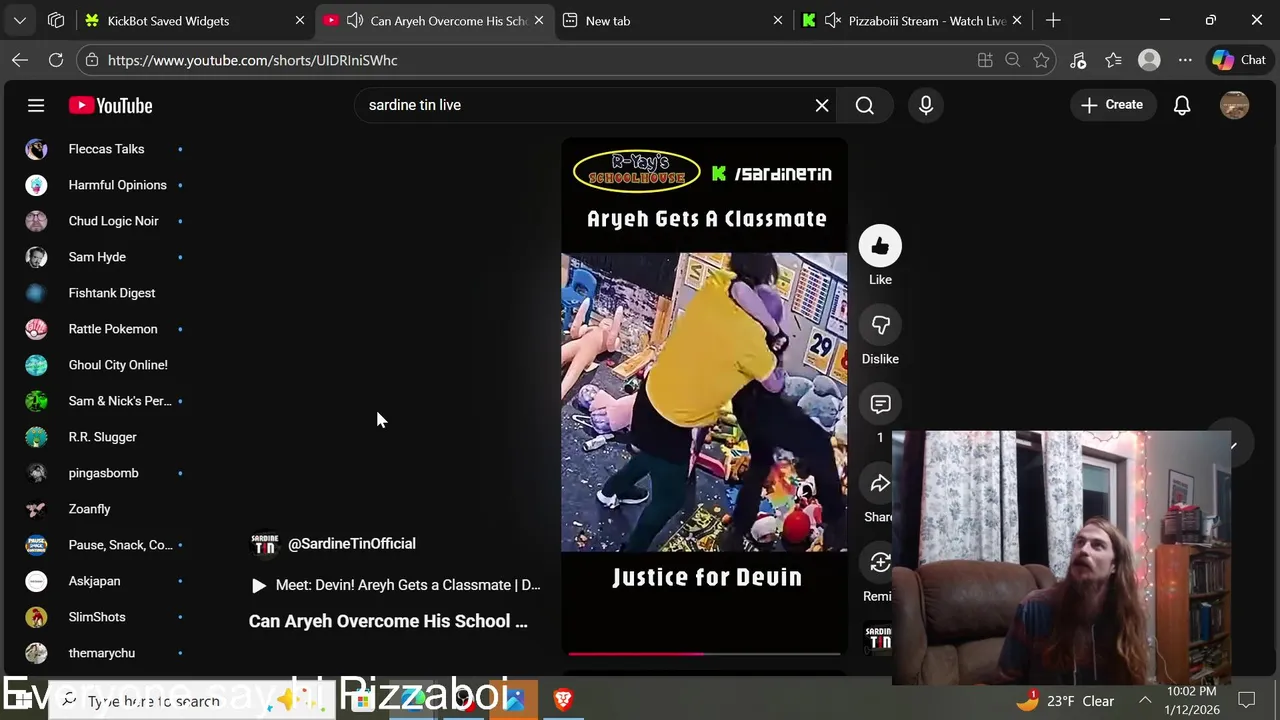Zoom out using the address bar magnifier
This screenshot has height=720, width=1280.
pos(1013,60)
